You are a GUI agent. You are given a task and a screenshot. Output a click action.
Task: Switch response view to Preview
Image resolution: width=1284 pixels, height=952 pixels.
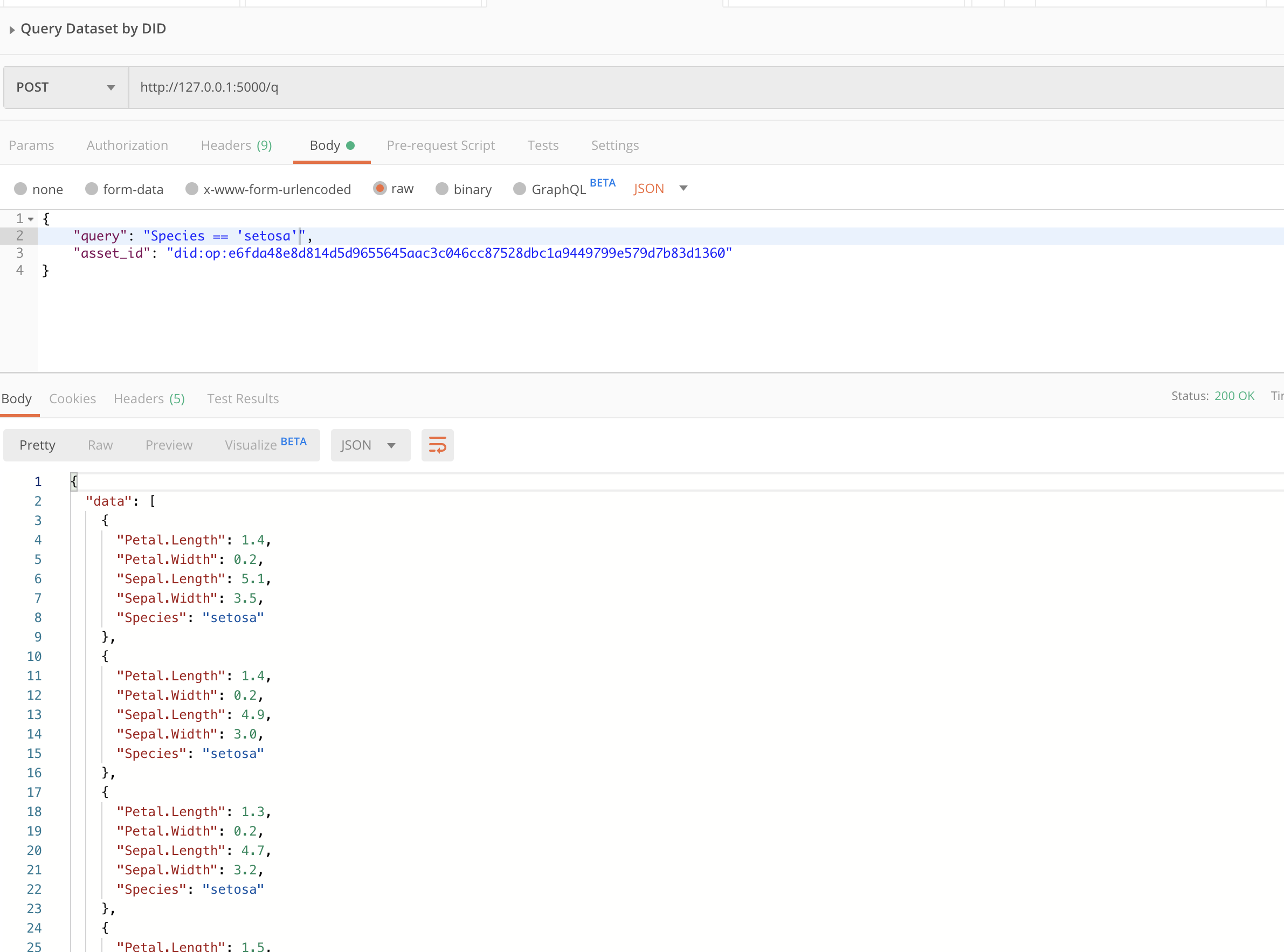[x=169, y=445]
